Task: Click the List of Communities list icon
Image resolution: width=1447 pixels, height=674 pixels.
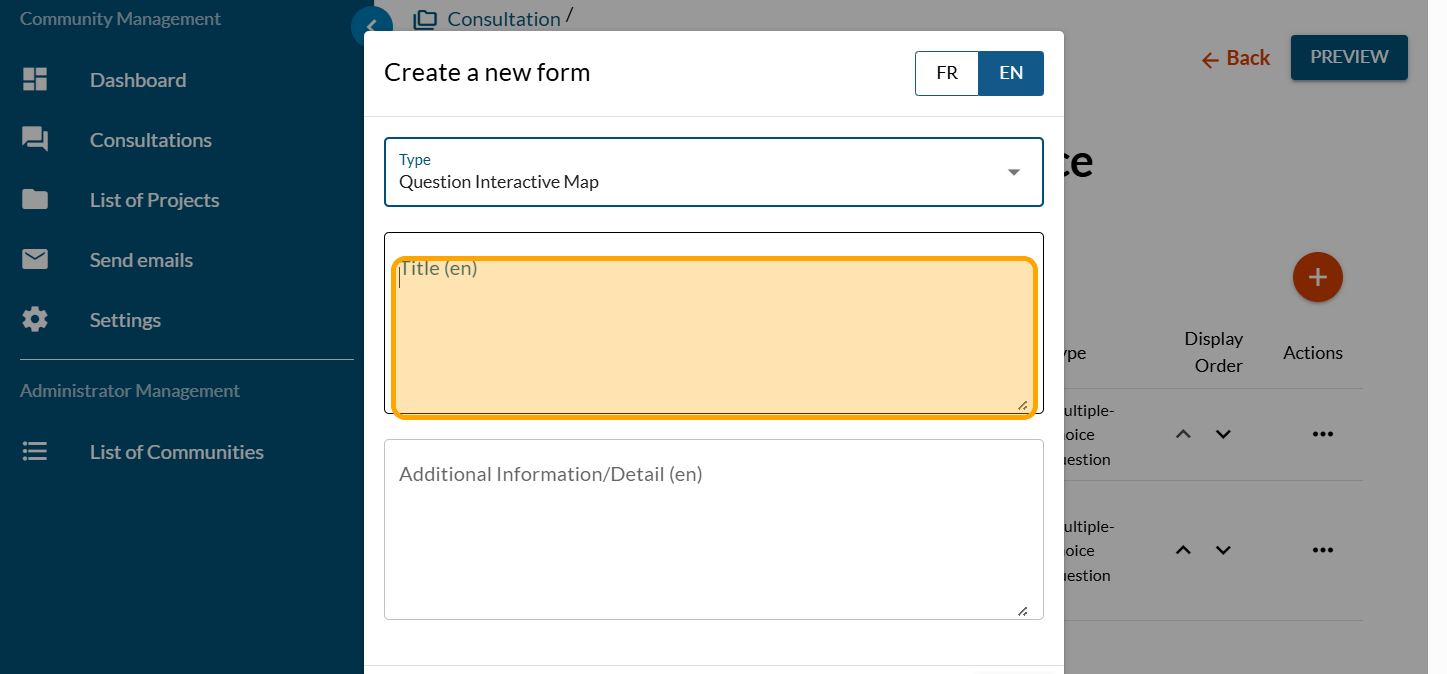Action: coord(35,452)
